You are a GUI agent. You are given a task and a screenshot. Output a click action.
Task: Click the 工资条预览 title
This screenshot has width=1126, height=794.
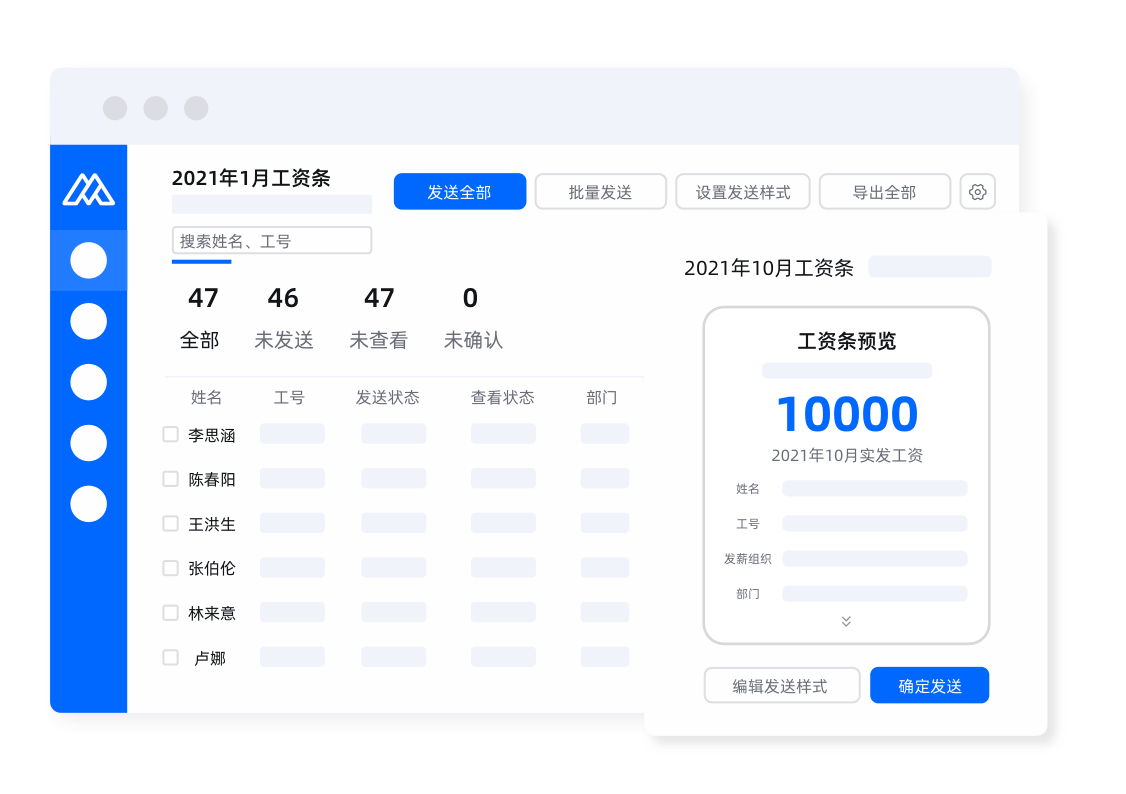tap(847, 341)
